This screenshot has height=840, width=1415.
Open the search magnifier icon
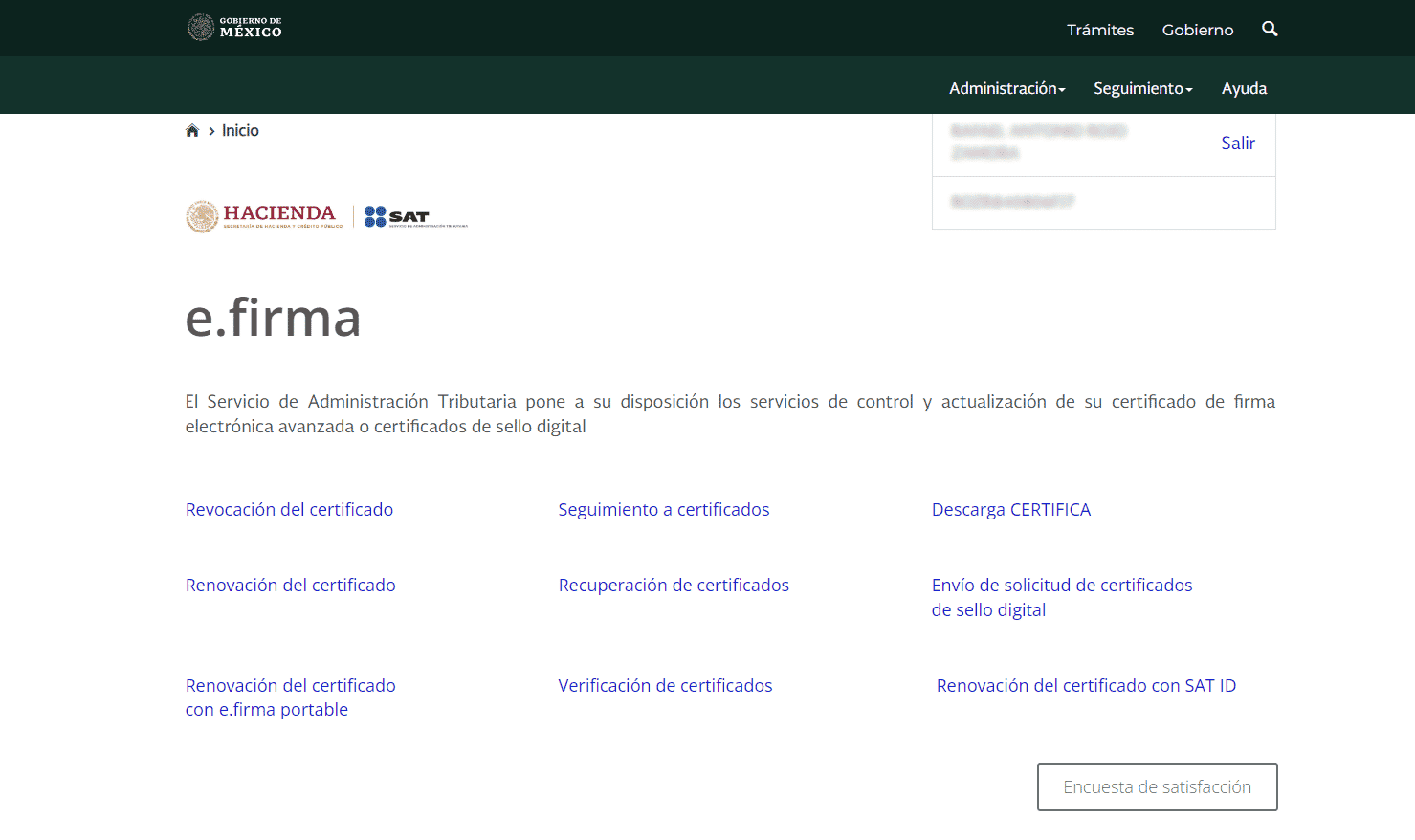click(x=1270, y=29)
